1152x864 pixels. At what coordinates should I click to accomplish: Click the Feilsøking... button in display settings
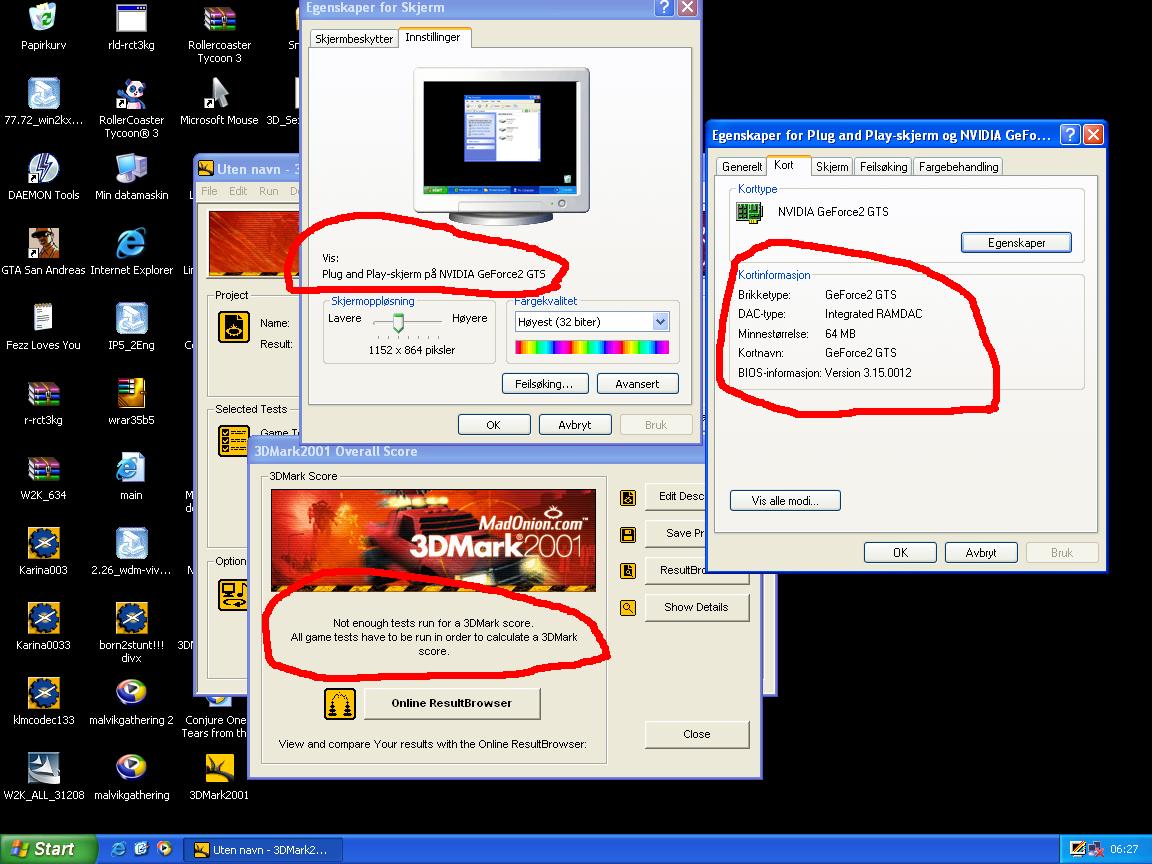tap(544, 384)
